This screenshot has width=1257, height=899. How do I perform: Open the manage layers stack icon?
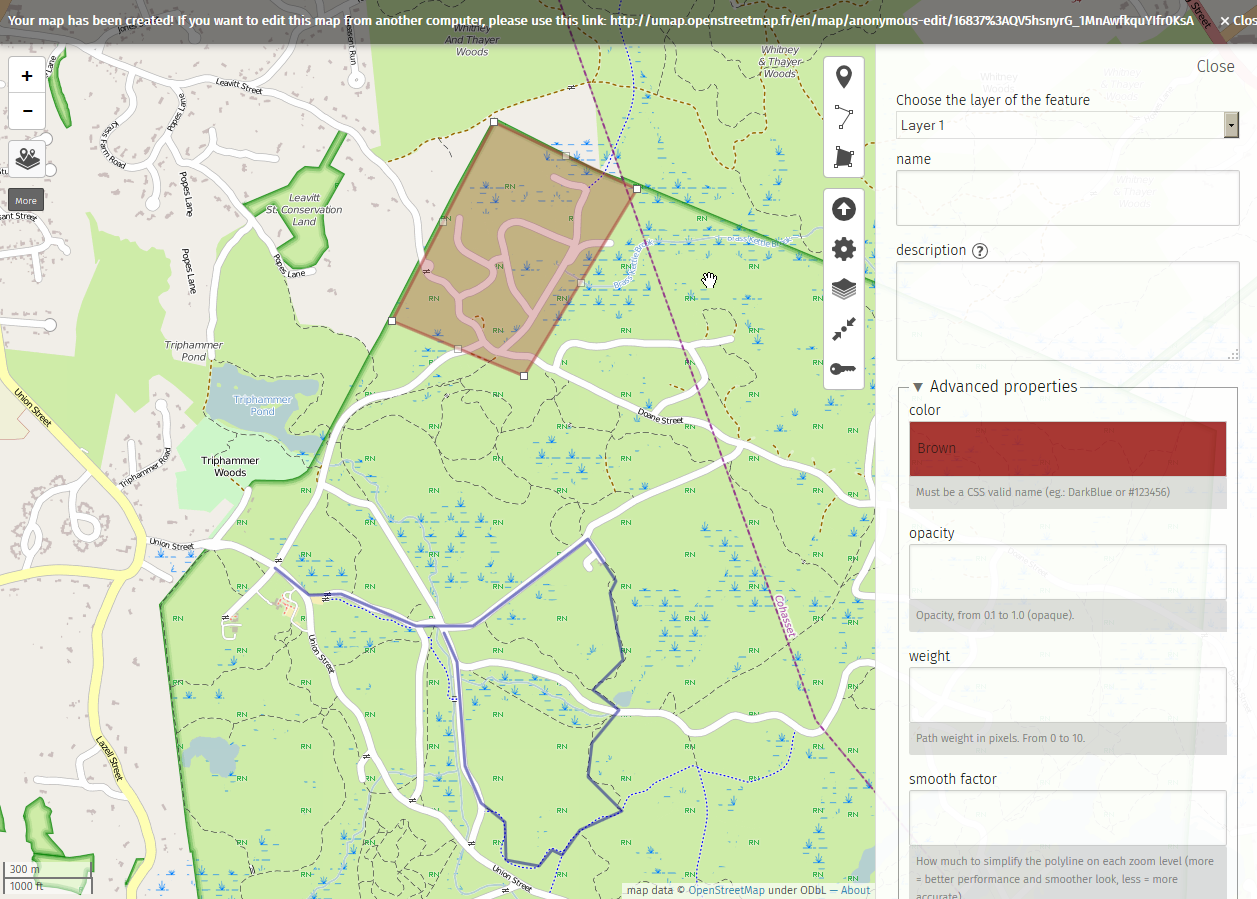coord(844,289)
